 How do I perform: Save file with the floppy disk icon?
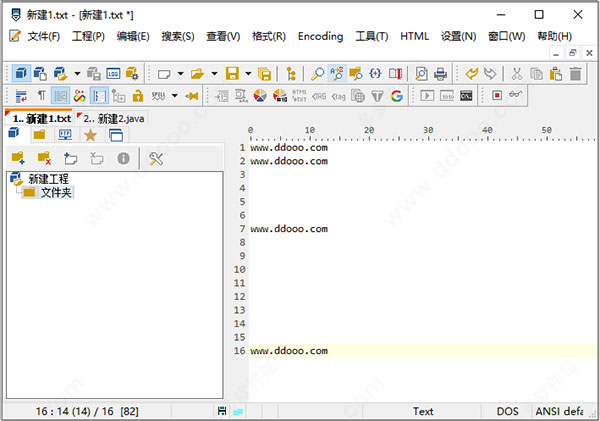pyautogui.click(x=232, y=73)
